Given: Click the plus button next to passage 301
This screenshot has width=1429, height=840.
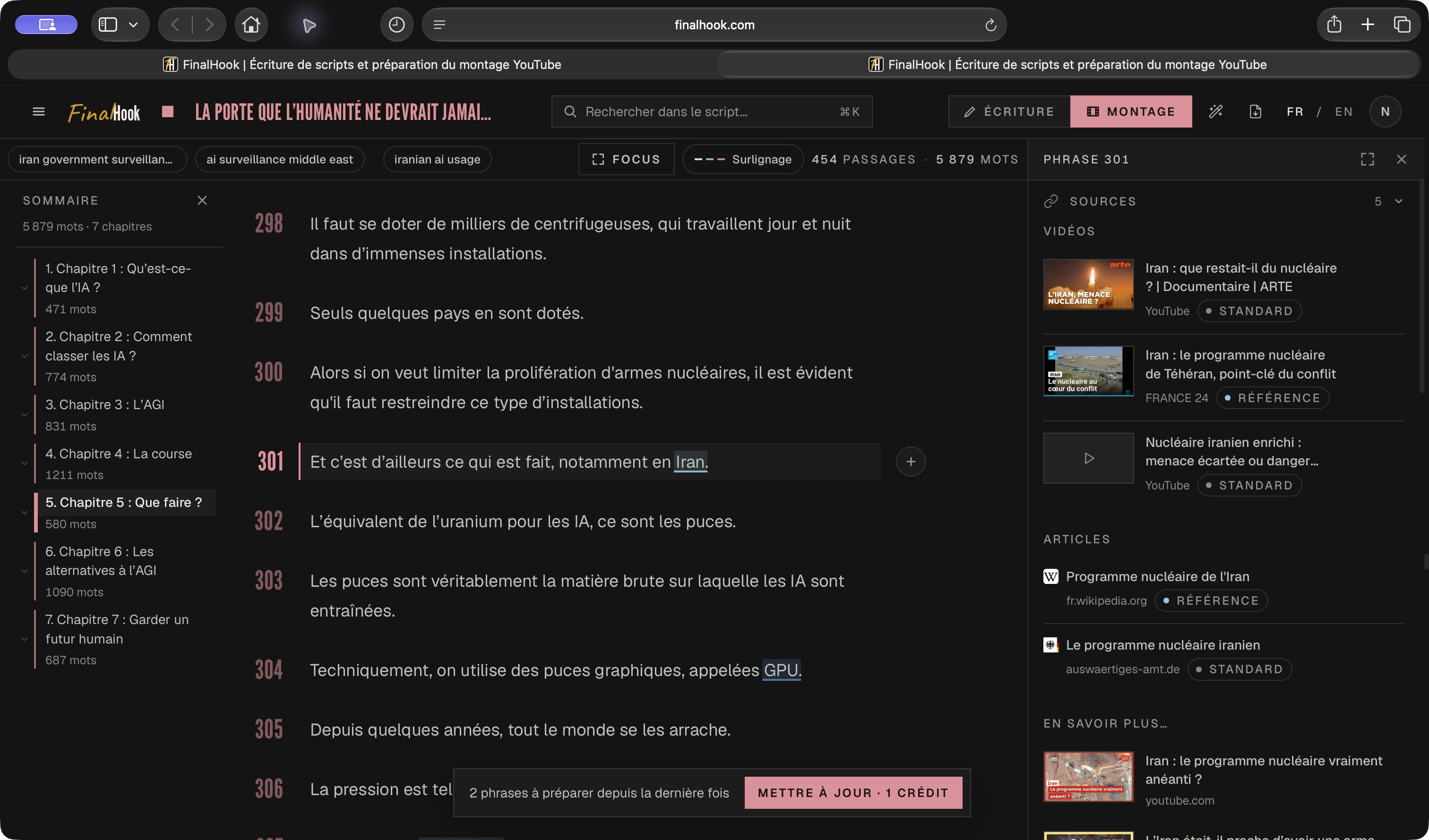Looking at the screenshot, I should tap(911, 462).
